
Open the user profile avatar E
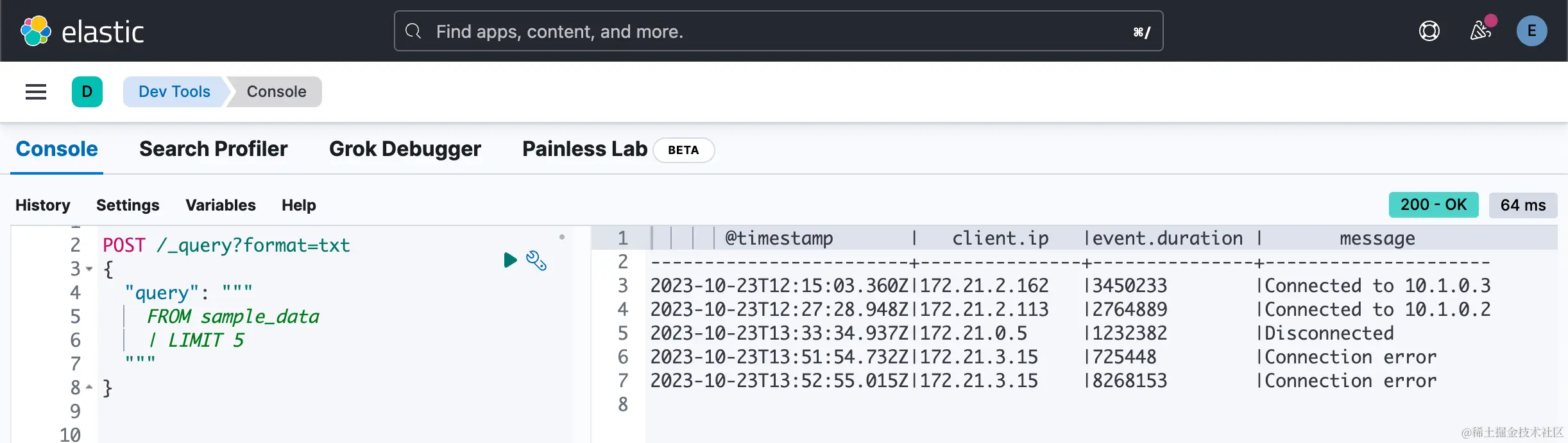coord(1531,31)
